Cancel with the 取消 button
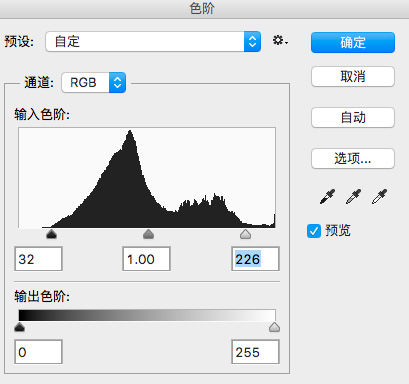This screenshot has width=409, height=384. click(x=353, y=77)
